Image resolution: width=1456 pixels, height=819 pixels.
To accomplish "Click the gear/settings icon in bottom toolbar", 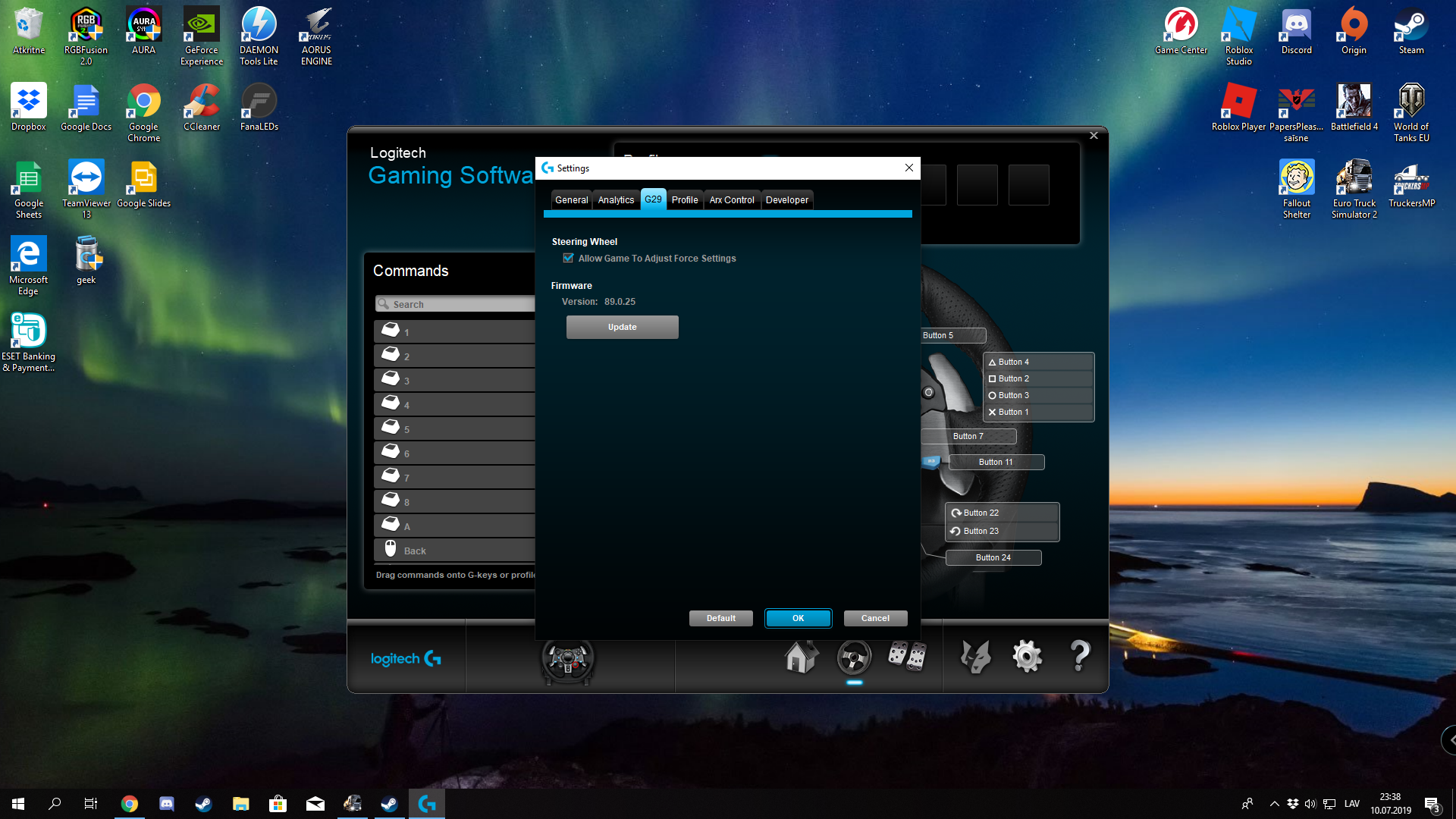I will coord(1027,657).
